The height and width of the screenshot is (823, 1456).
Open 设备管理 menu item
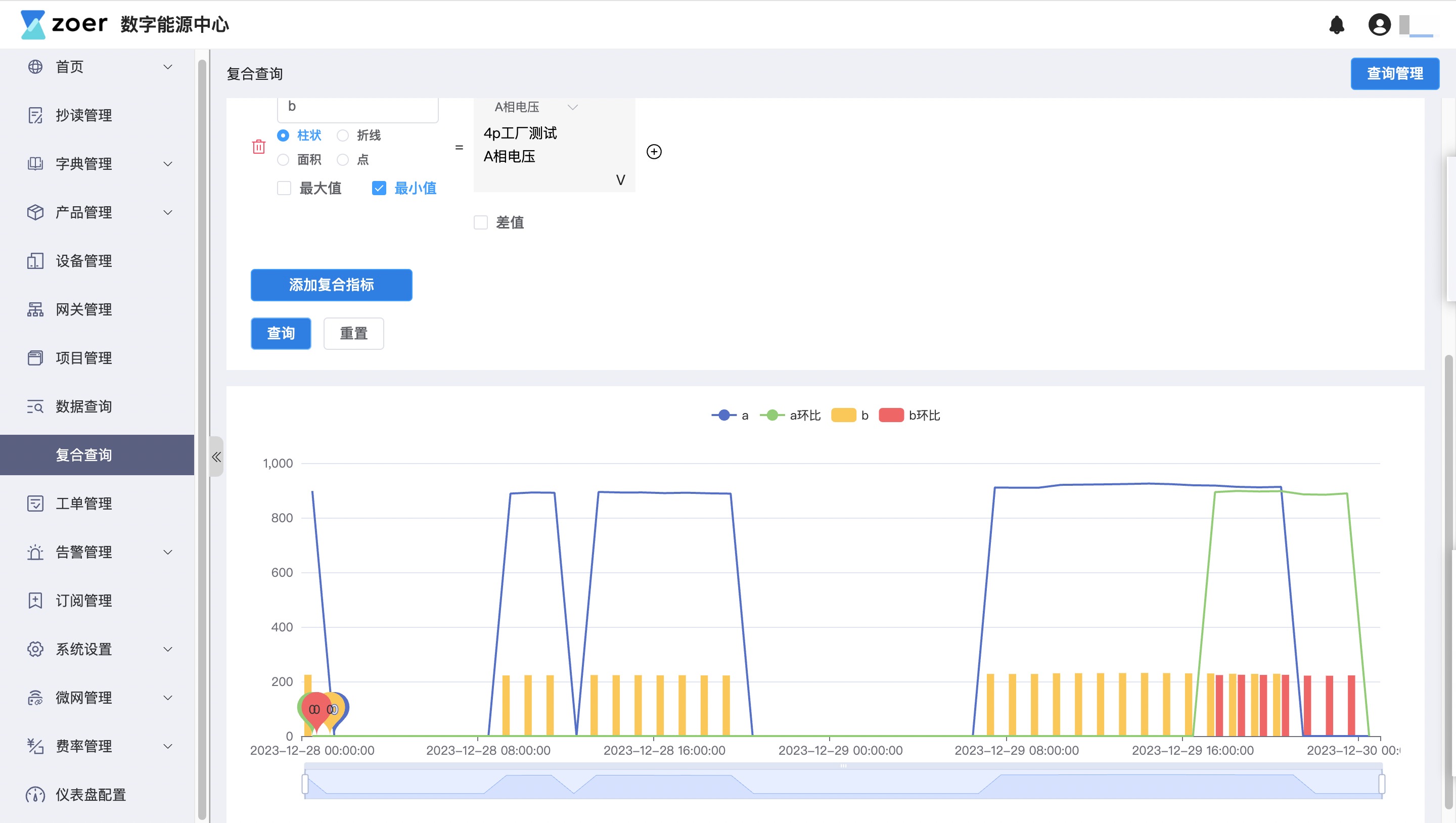pyautogui.click(x=97, y=261)
